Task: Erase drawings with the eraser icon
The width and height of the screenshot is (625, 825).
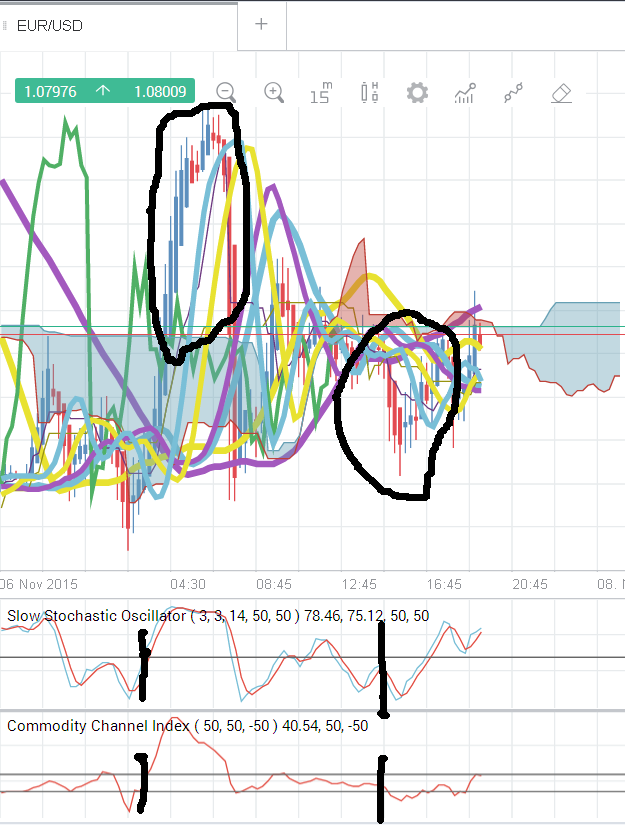Action: pyautogui.click(x=561, y=93)
